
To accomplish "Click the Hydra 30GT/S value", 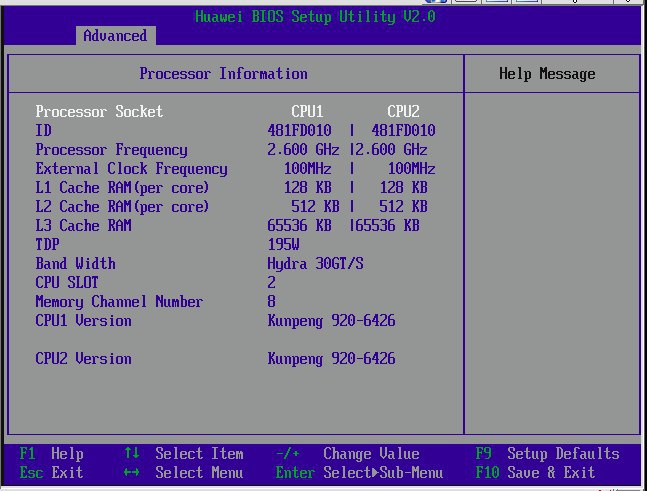I will [x=315, y=264].
